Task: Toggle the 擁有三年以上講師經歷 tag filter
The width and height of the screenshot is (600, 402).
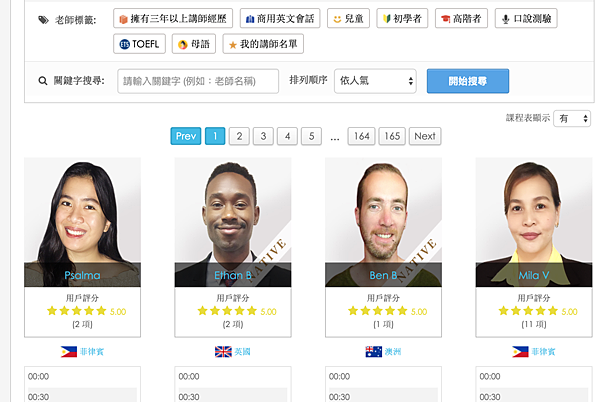Action: [173, 18]
